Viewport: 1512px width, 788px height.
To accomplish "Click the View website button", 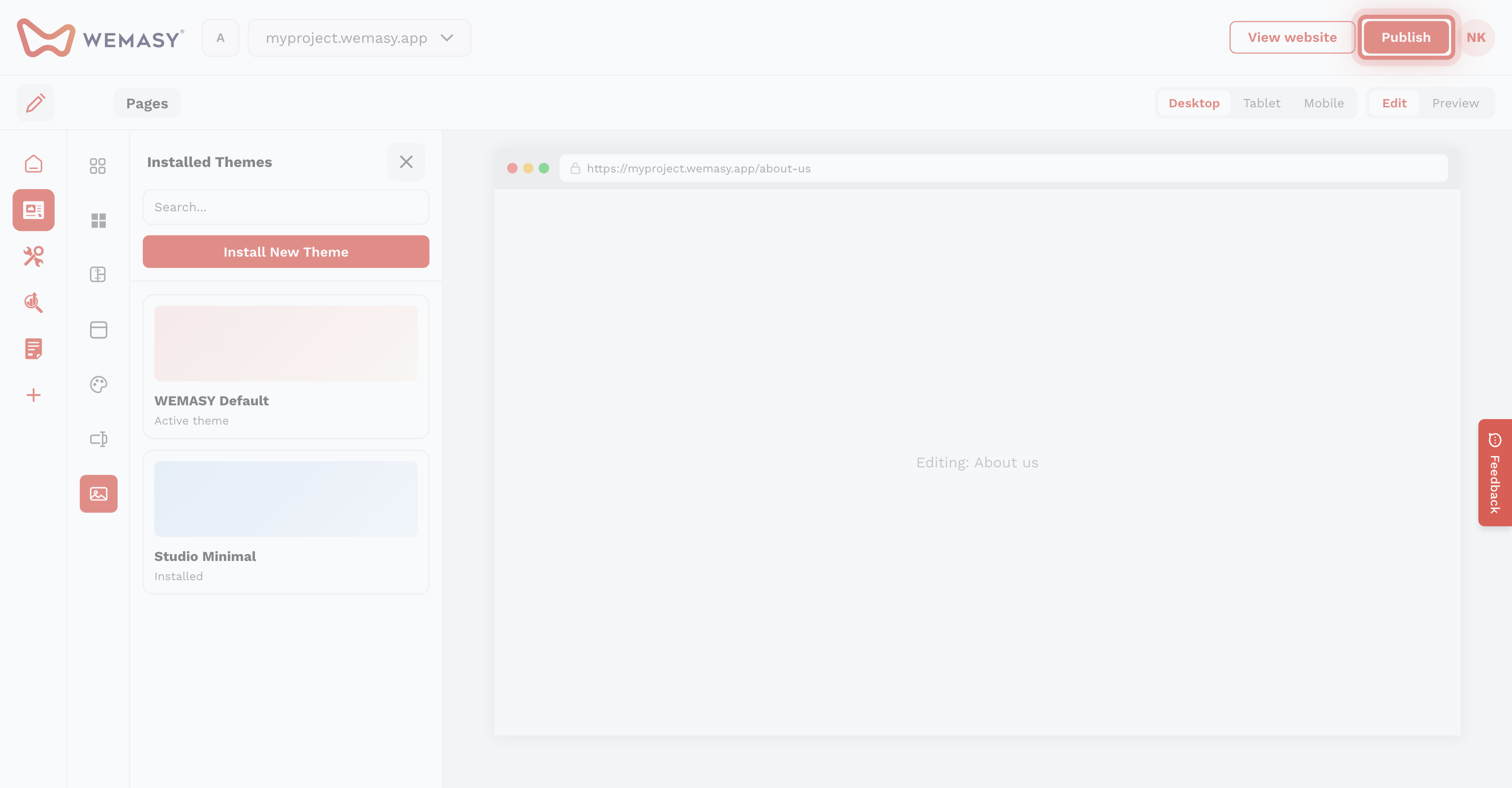I will [x=1292, y=37].
